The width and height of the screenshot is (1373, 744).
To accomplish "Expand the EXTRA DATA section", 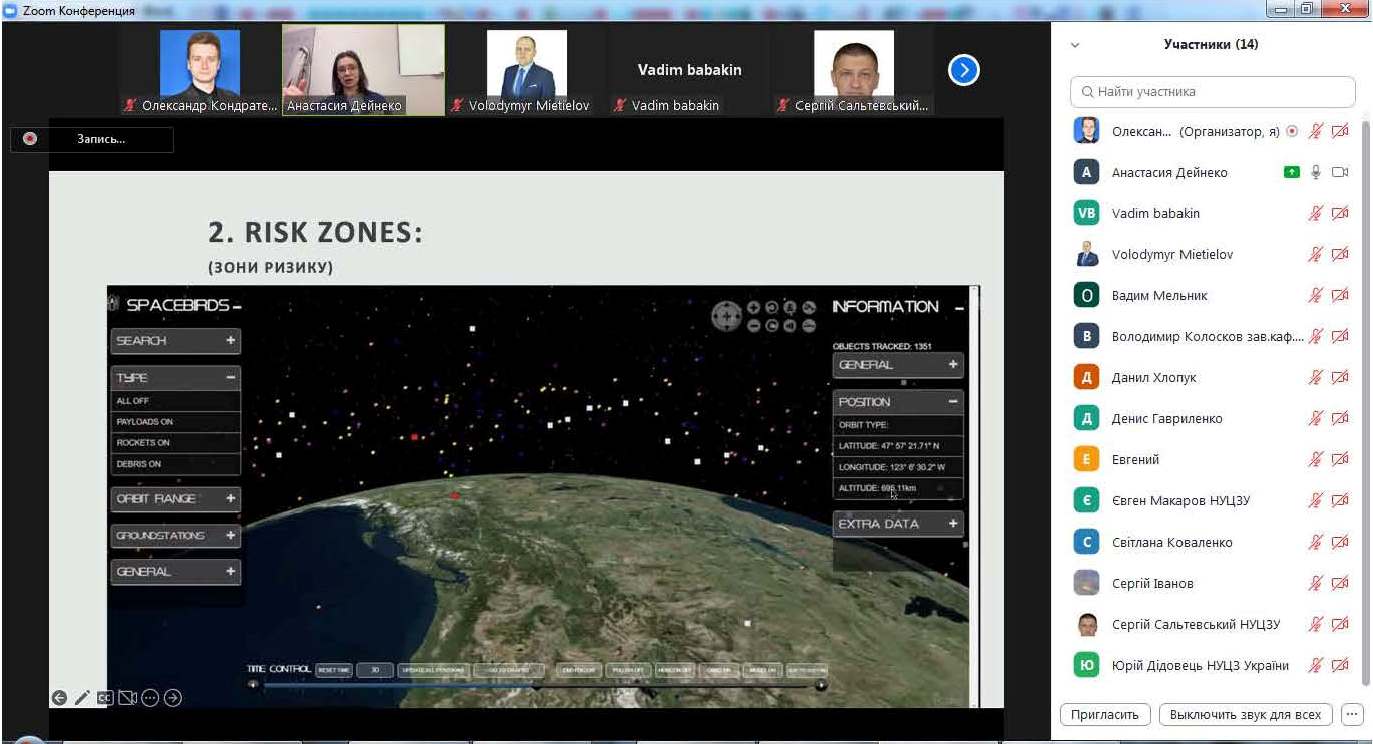I will 898,524.
